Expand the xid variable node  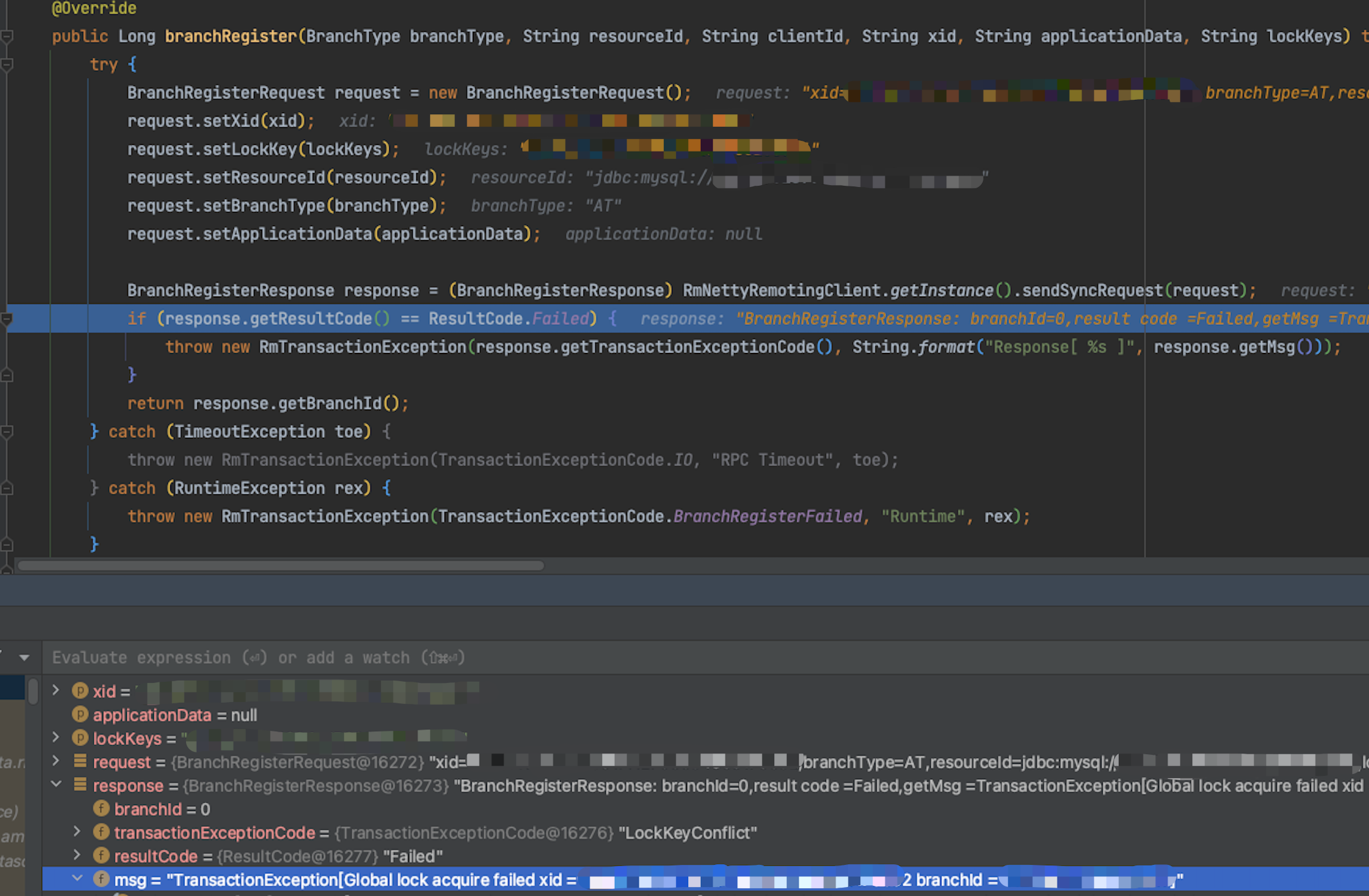pos(56,690)
